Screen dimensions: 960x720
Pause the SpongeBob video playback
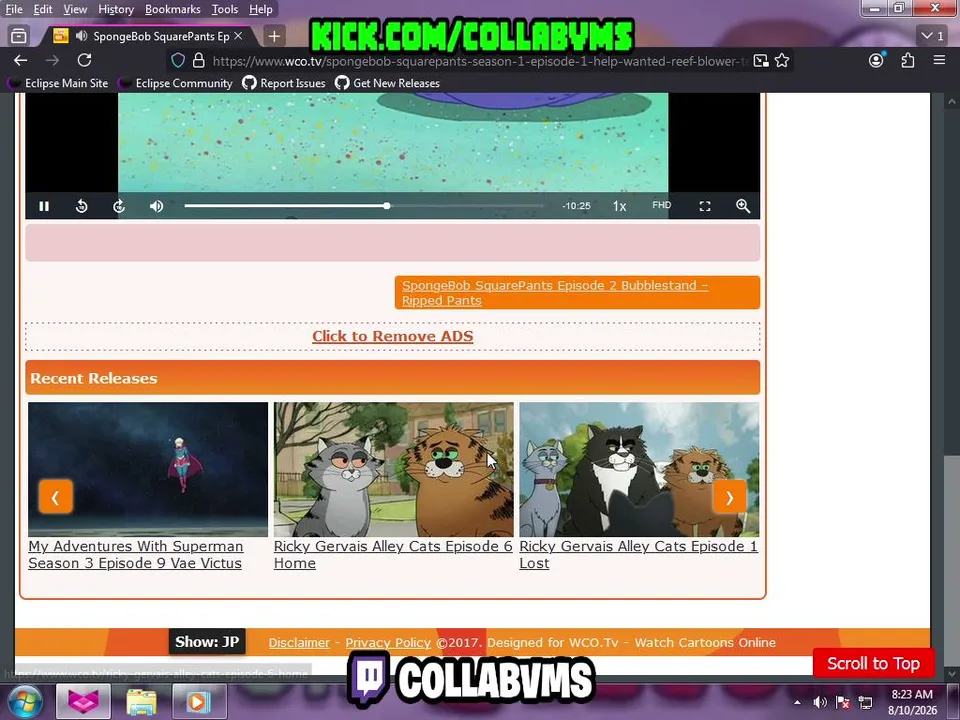44,206
